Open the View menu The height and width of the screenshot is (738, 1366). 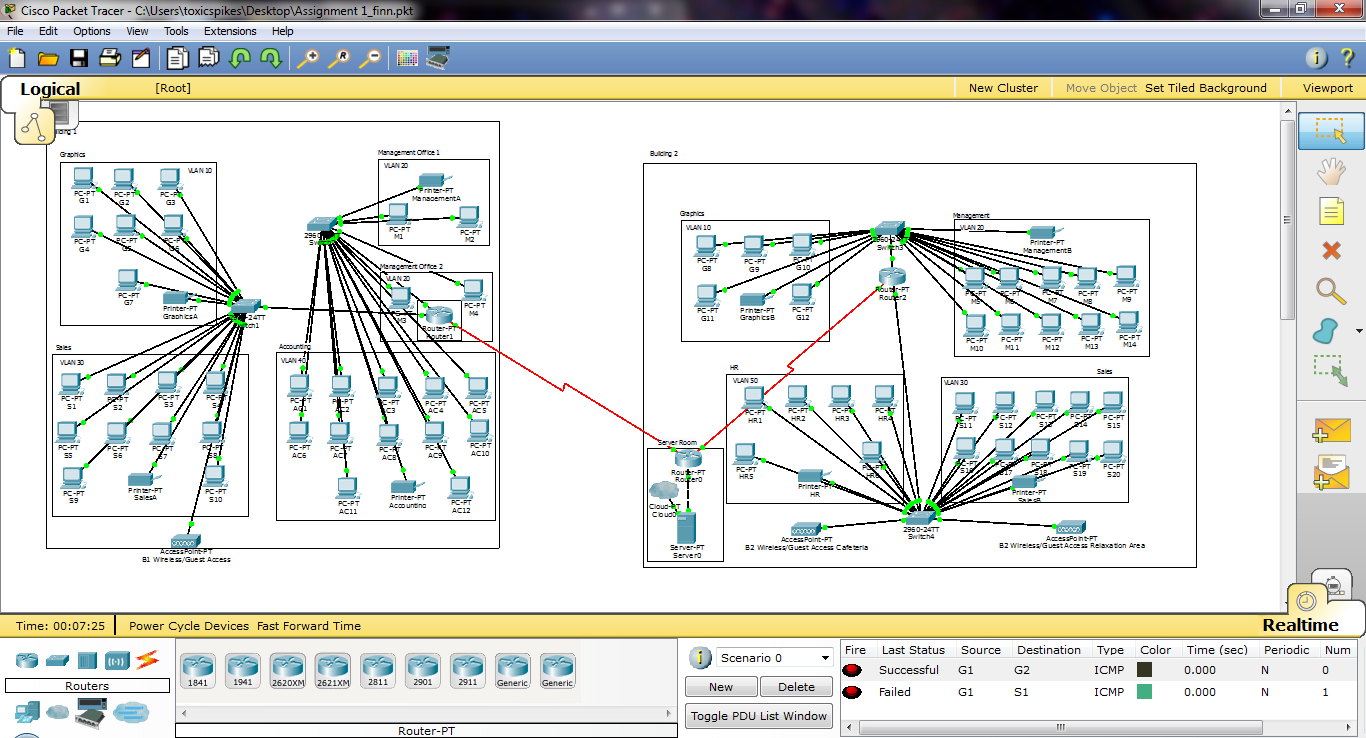pyautogui.click(x=138, y=31)
